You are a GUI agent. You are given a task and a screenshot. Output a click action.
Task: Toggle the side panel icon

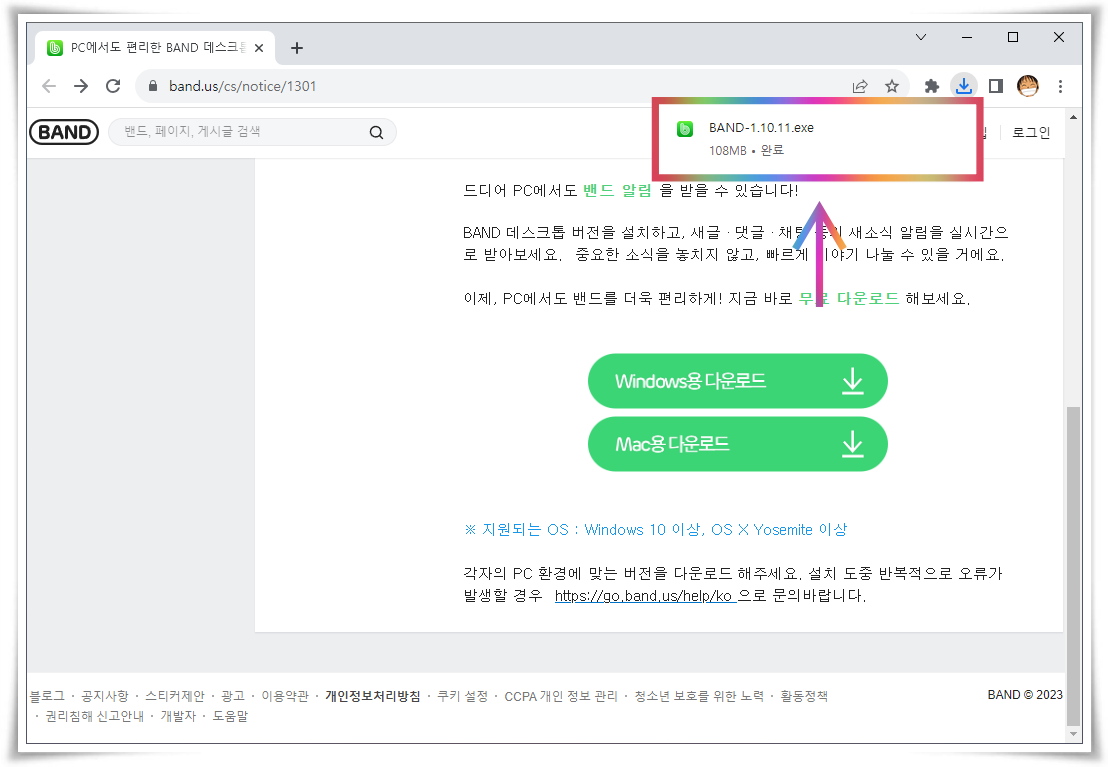(996, 86)
